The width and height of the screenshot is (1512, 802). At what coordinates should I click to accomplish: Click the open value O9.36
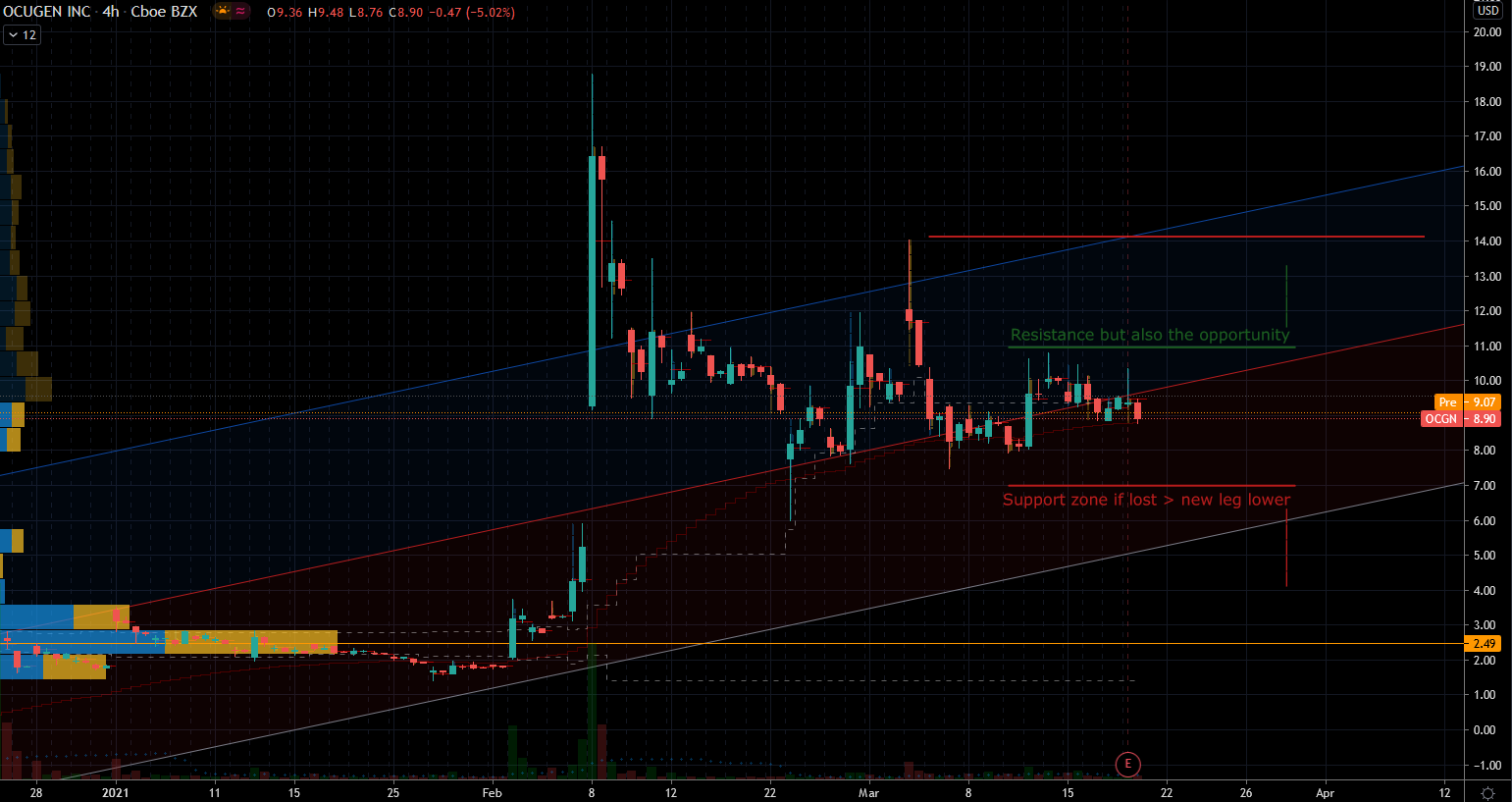point(285,13)
